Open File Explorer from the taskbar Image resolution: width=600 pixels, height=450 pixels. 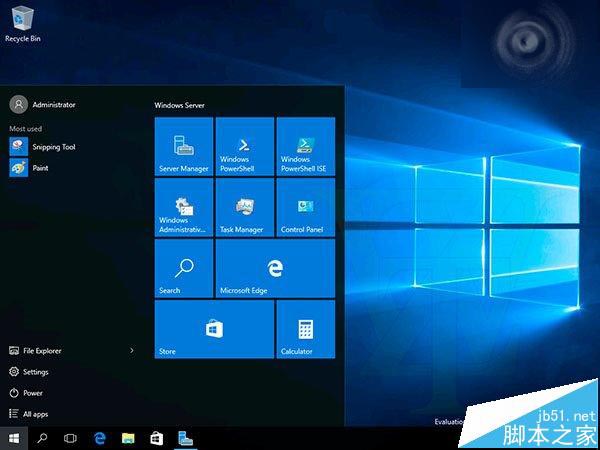coord(128,439)
